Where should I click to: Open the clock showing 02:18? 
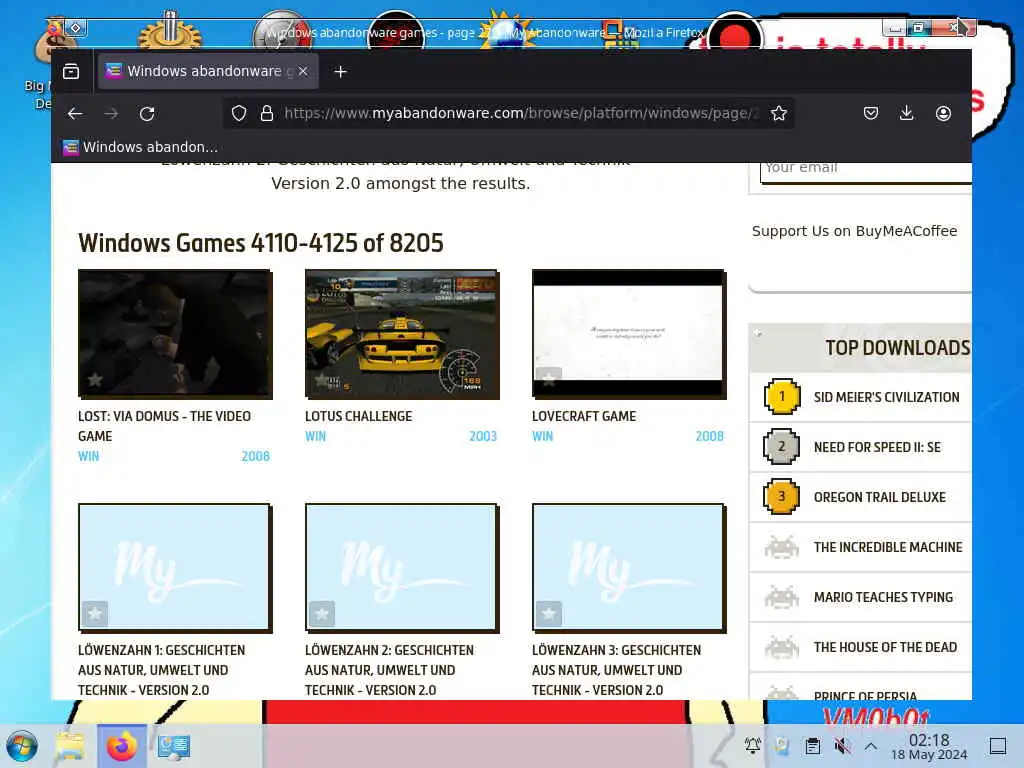(929, 747)
